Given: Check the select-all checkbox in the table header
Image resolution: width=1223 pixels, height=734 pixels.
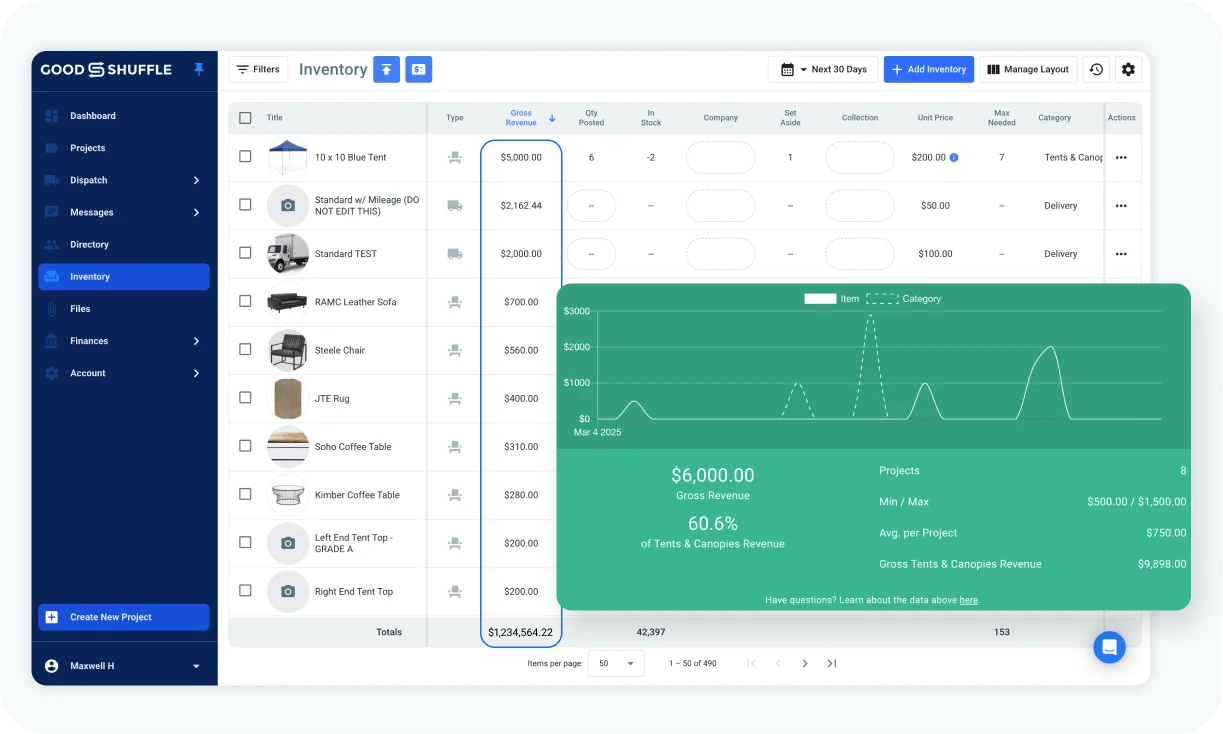Looking at the screenshot, I should (245, 117).
